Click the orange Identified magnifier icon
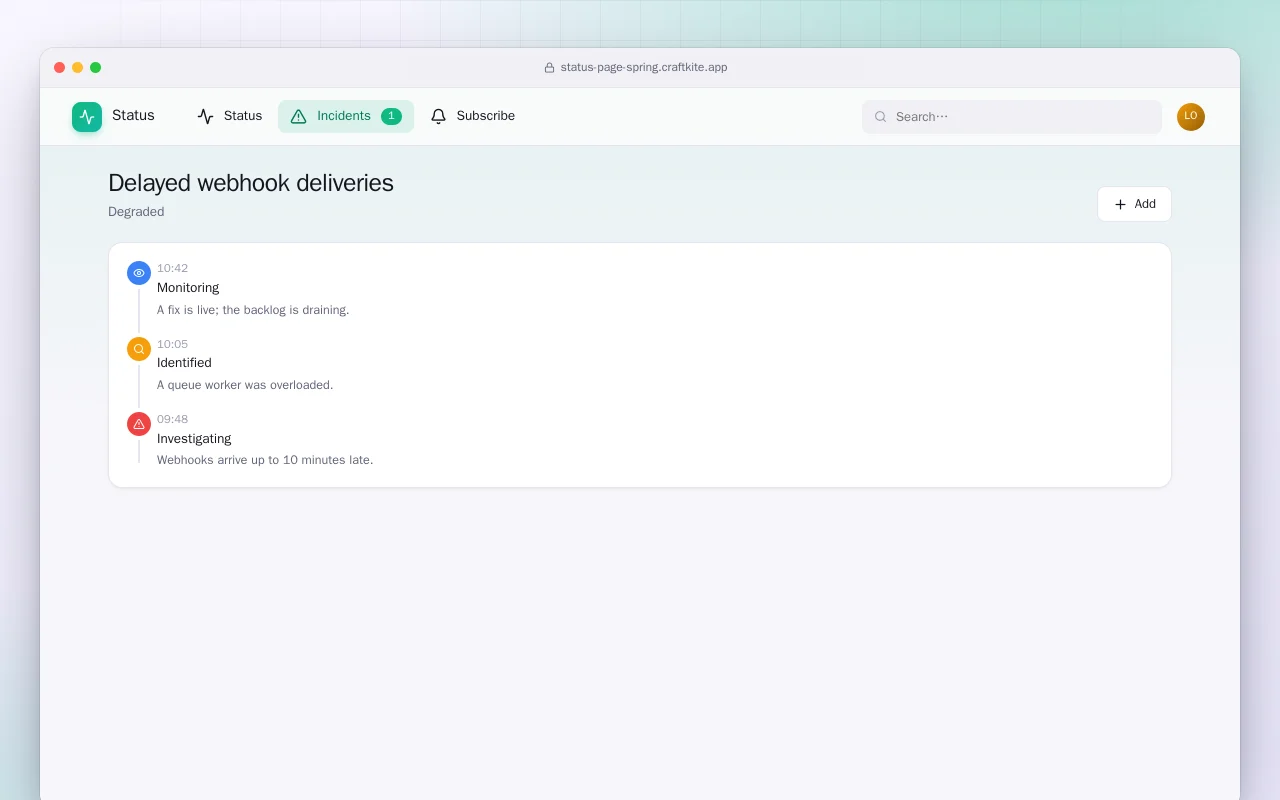This screenshot has height=800, width=1280. click(x=139, y=349)
